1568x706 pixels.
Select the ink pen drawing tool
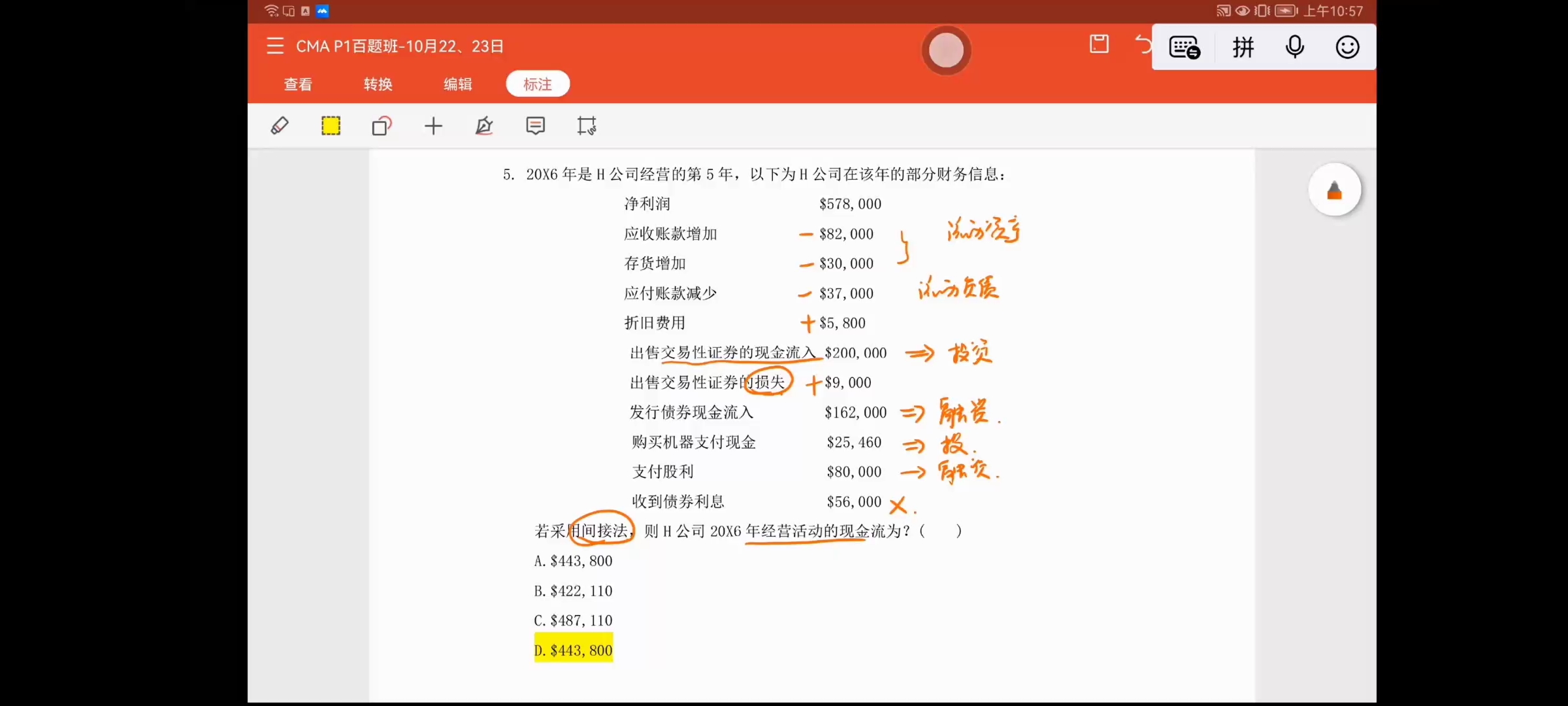coord(484,126)
